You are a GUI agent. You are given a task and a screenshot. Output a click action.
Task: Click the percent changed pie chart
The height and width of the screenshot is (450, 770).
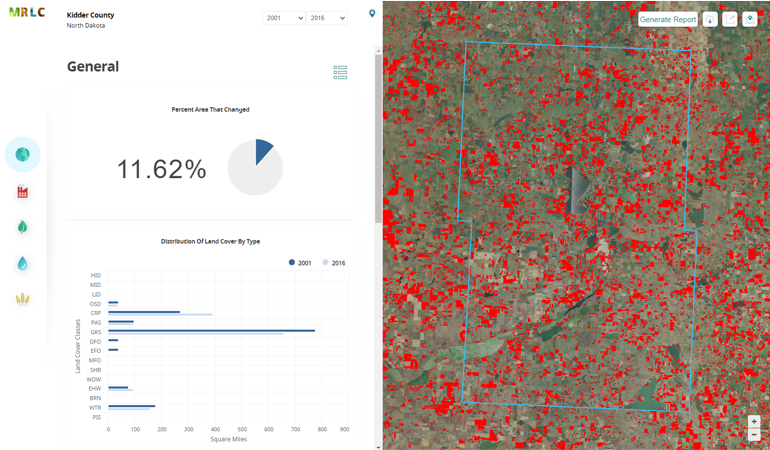(x=255, y=168)
